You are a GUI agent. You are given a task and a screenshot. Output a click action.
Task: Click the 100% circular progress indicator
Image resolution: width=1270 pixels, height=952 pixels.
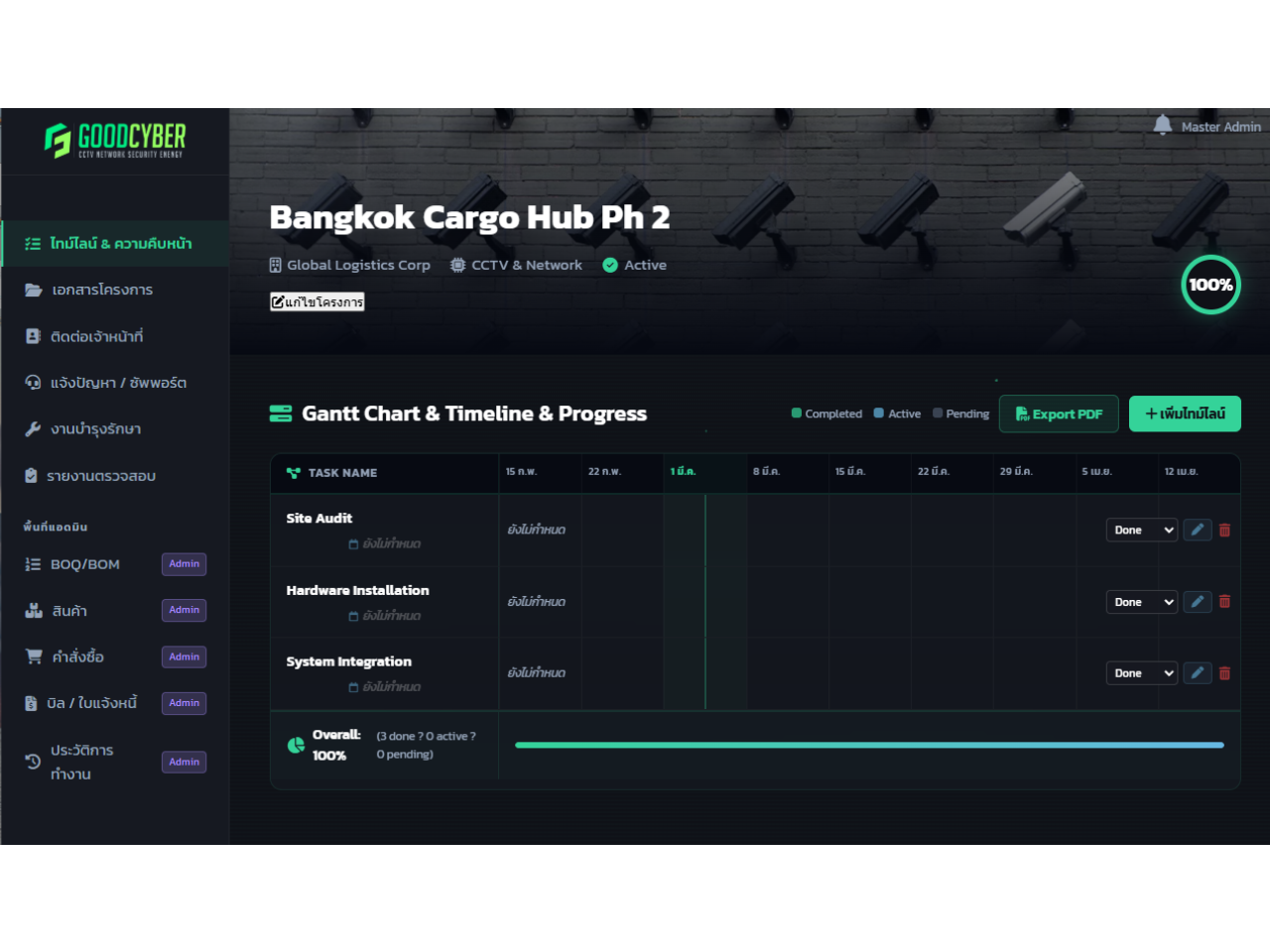point(1210,285)
